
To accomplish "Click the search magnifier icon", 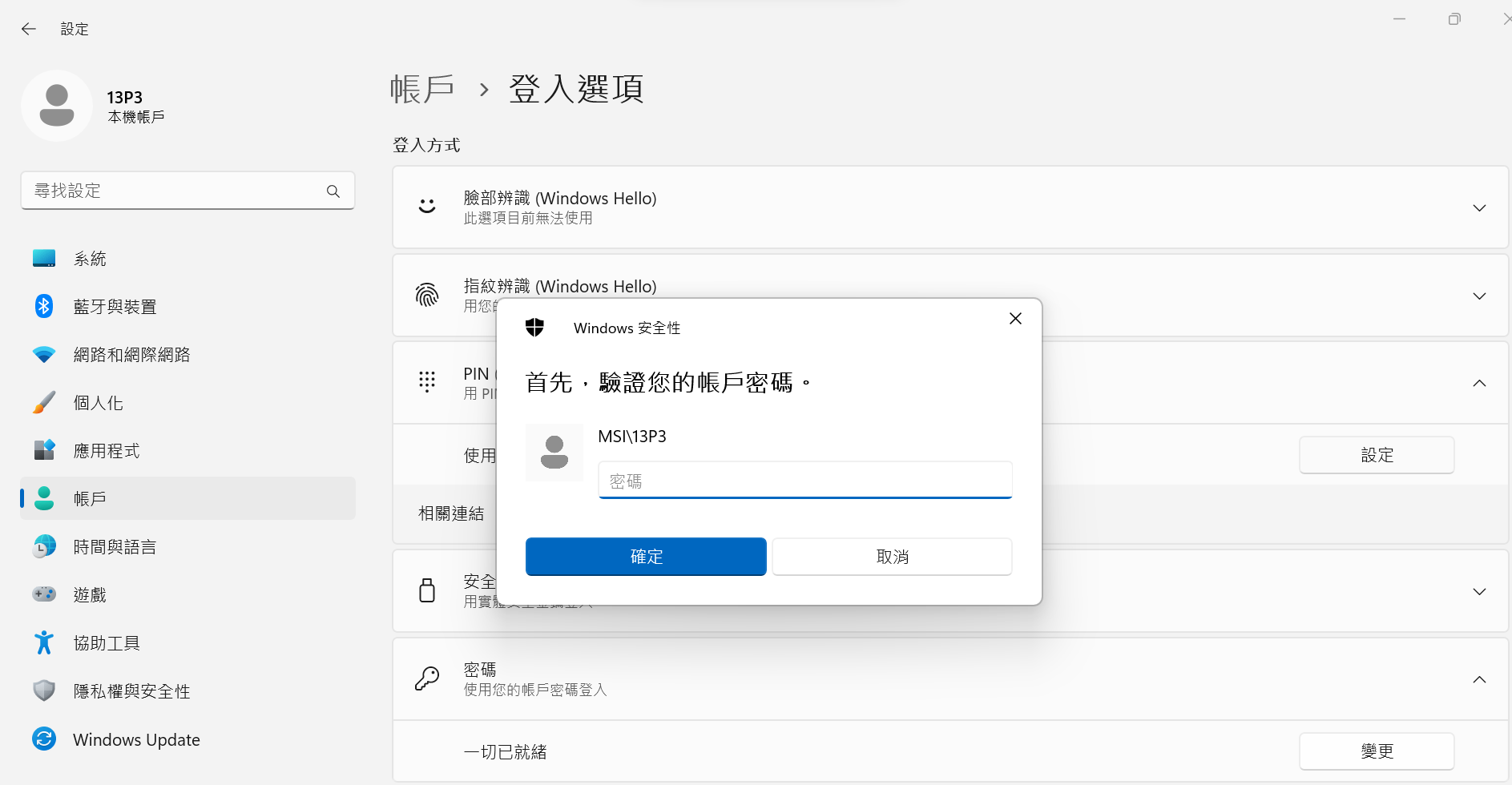I will [x=333, y=191].
